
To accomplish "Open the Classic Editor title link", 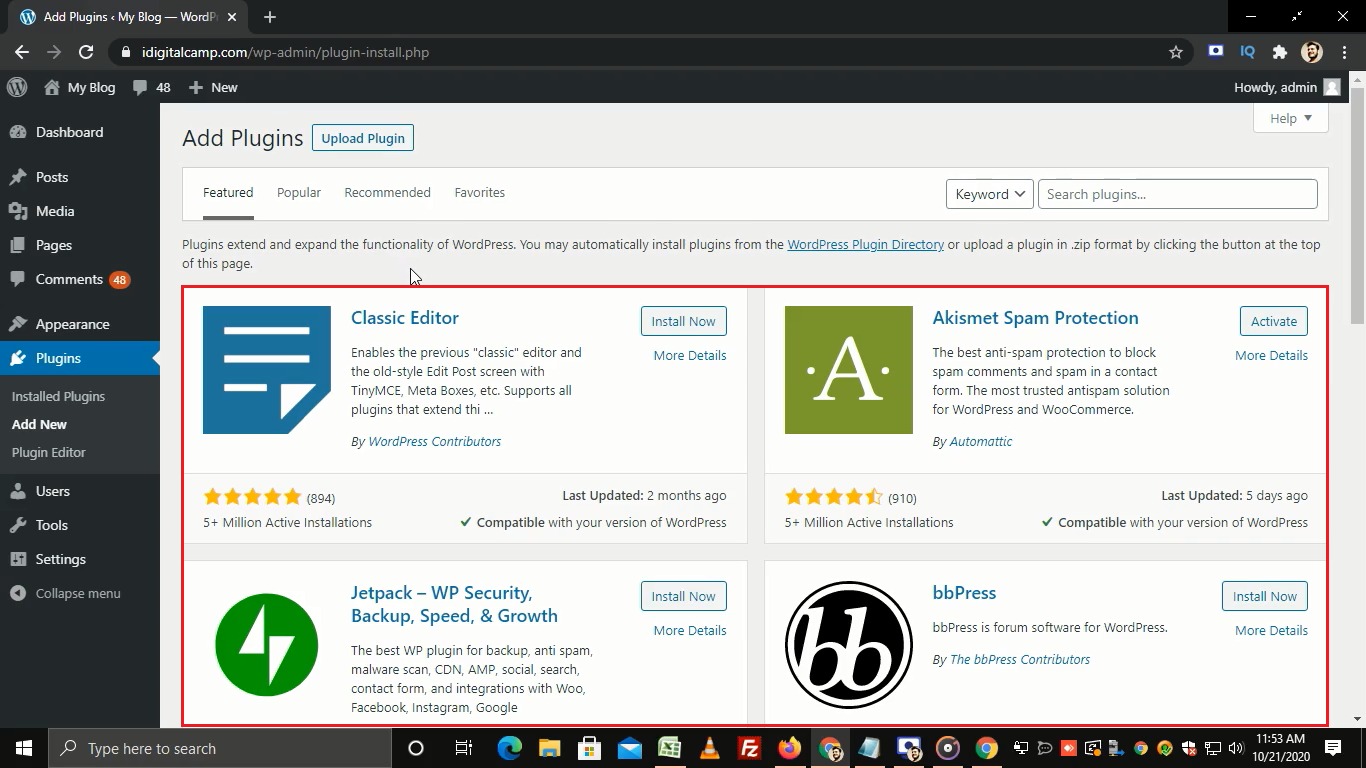I will pos(405,318).
